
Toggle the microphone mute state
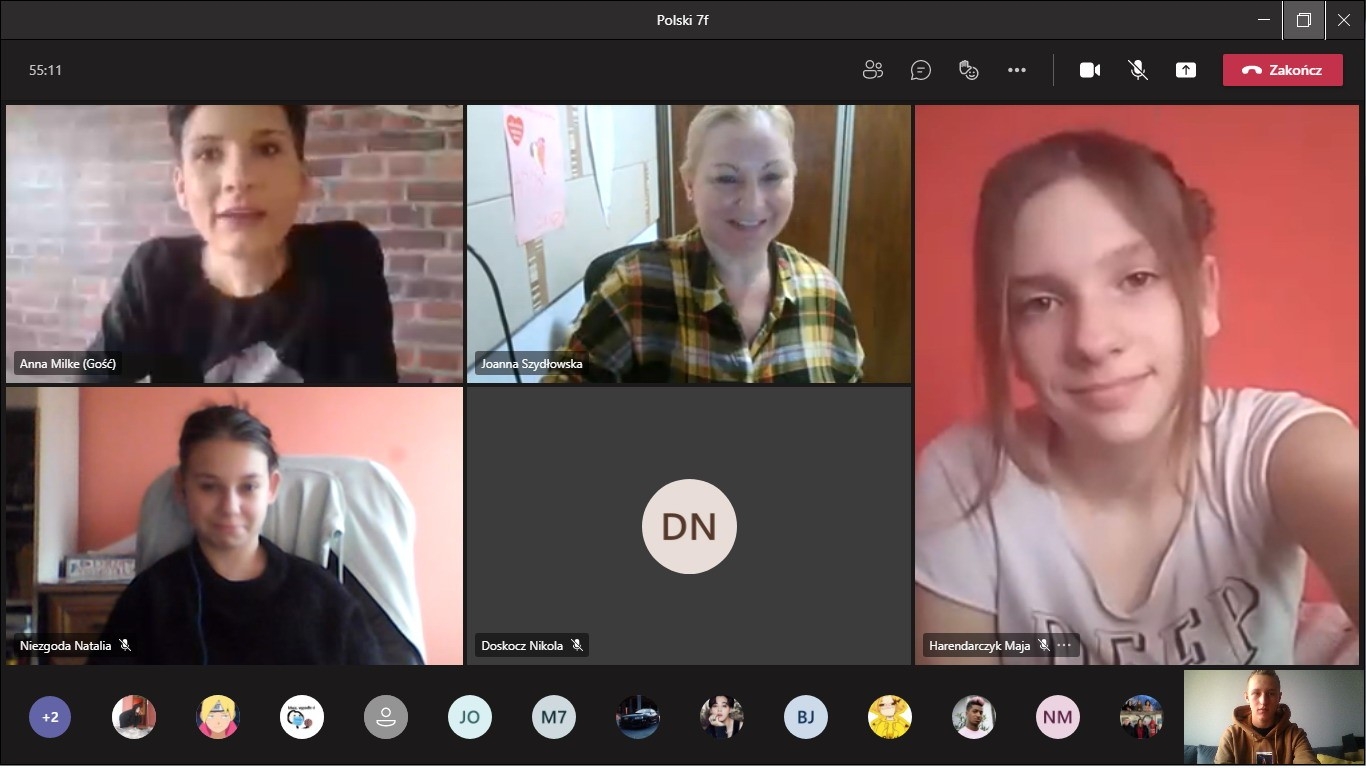click(1138, 70)
